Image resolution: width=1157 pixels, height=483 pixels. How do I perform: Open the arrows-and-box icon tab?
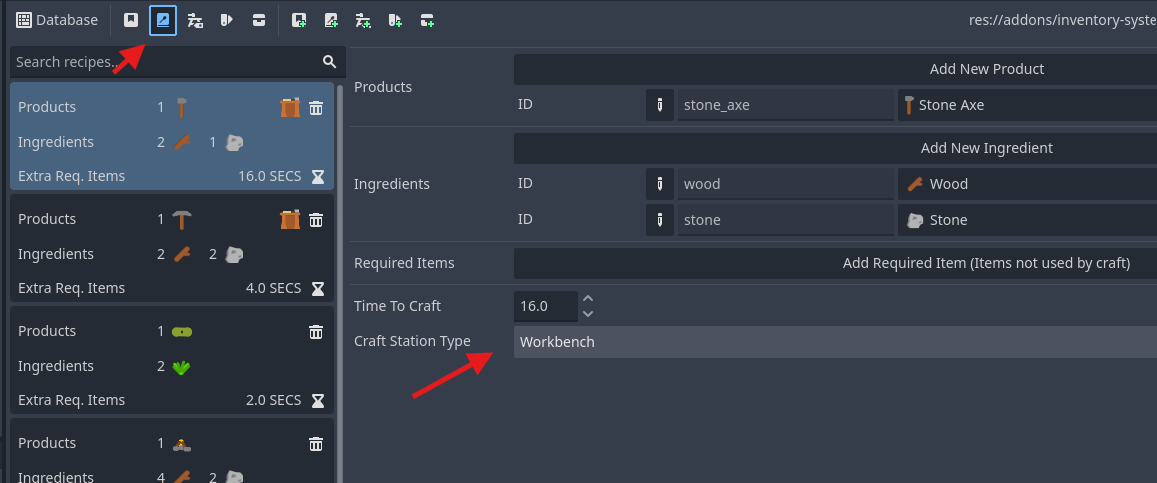[x=195, y=20]
